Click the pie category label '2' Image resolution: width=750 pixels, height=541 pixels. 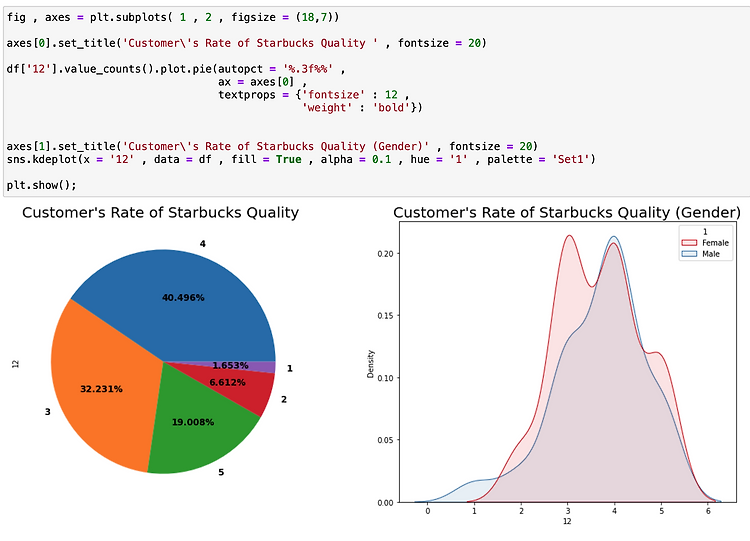[x=284, y=399]
